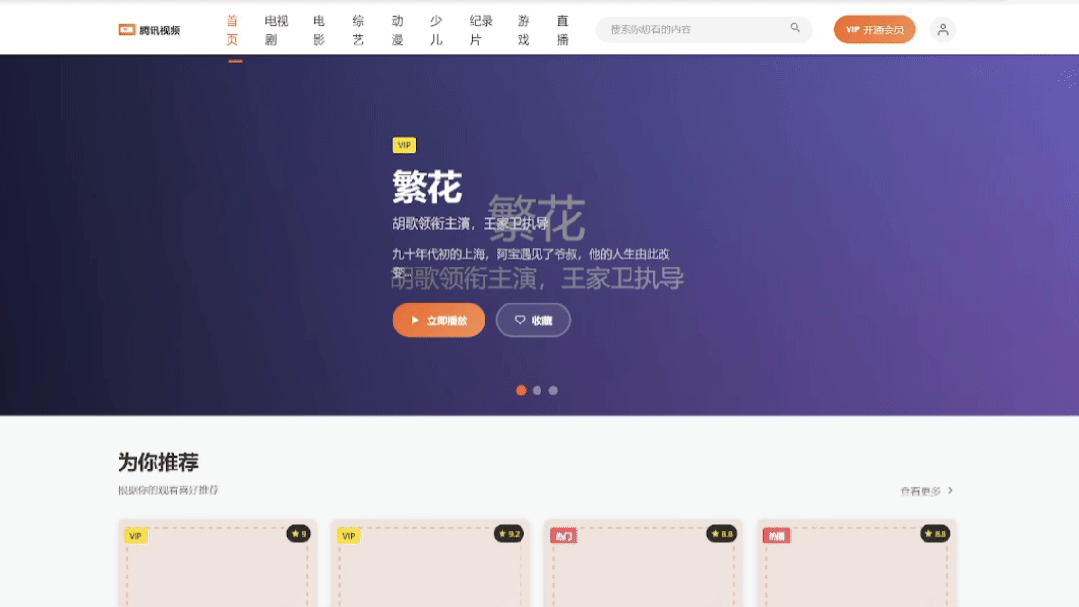Open the user profile icon
This screenshot has height=607, width=1079.
(941, 29)
